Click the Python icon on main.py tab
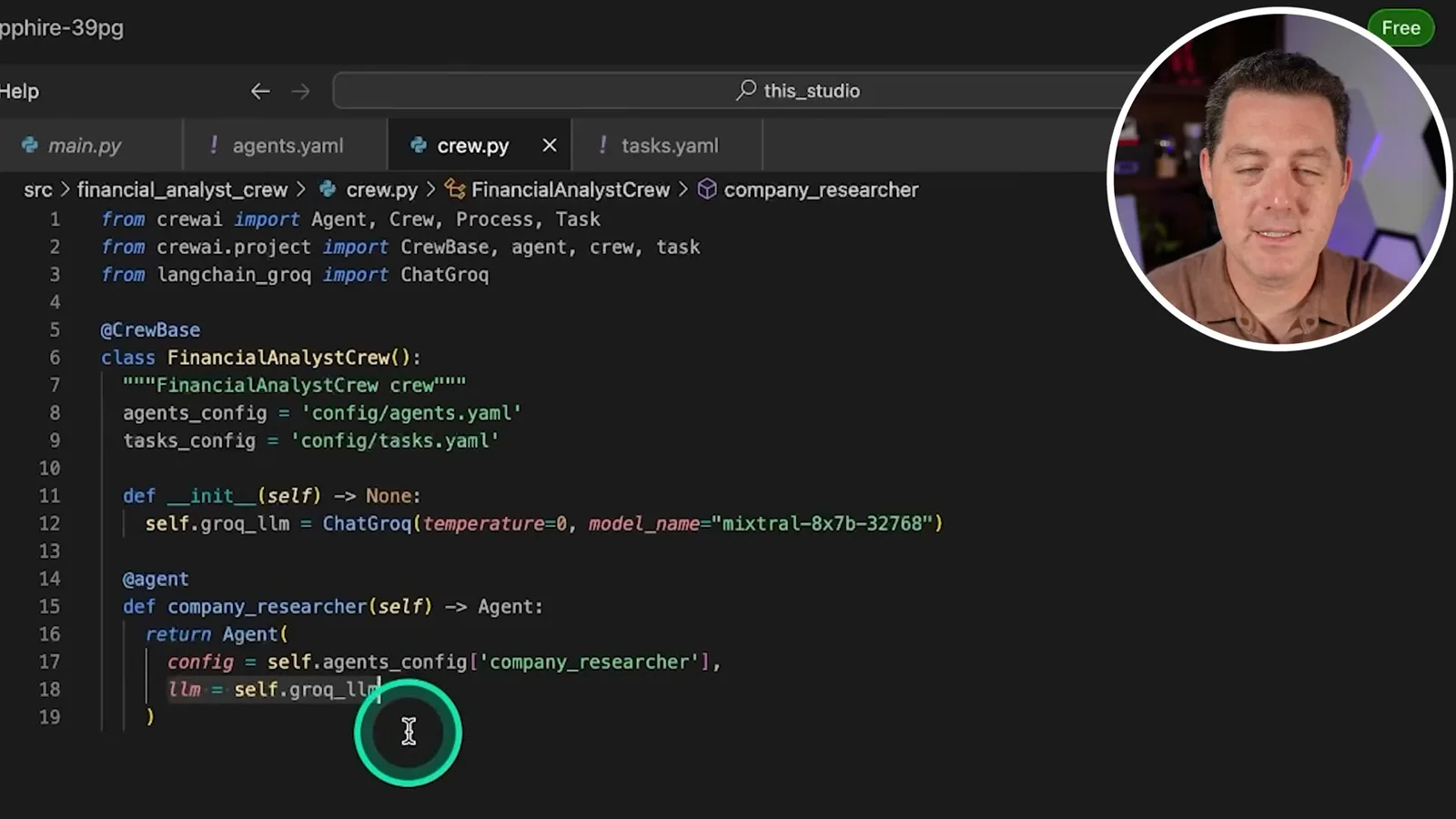 (x=30, y=146)
